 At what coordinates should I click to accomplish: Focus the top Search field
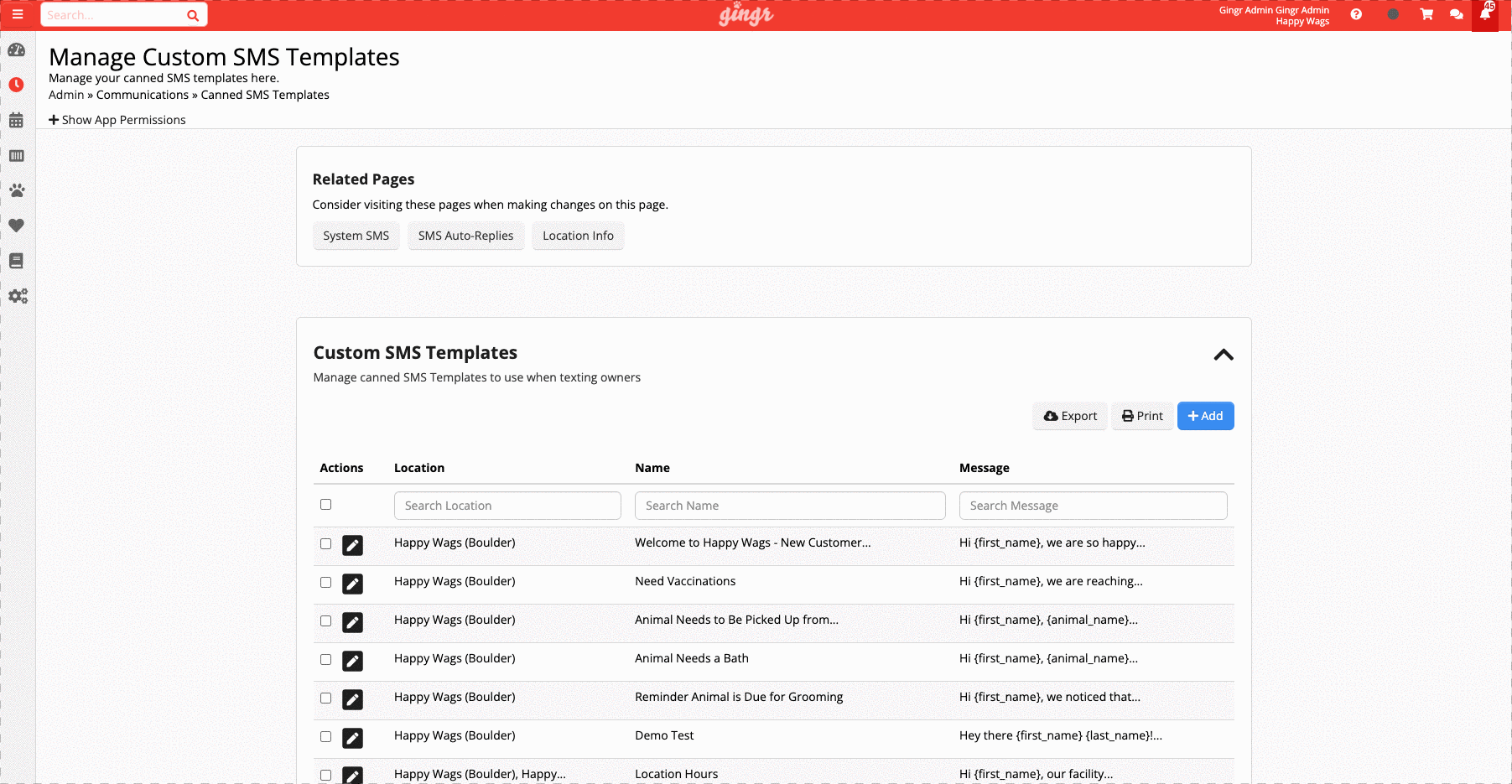[x=113, y=15]
